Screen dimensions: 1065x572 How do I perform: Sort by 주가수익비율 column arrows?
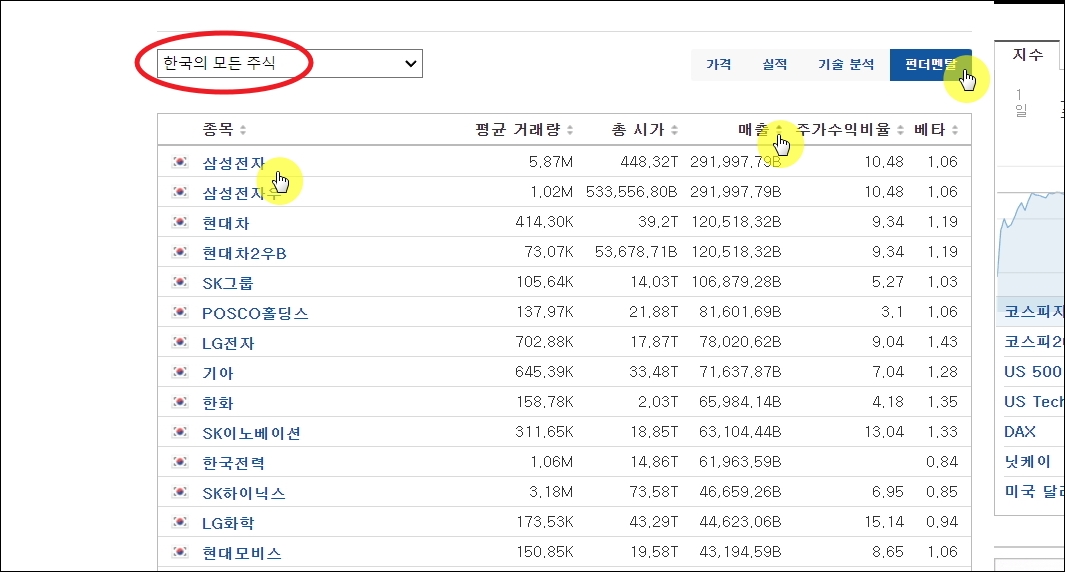tap(901, 130)
